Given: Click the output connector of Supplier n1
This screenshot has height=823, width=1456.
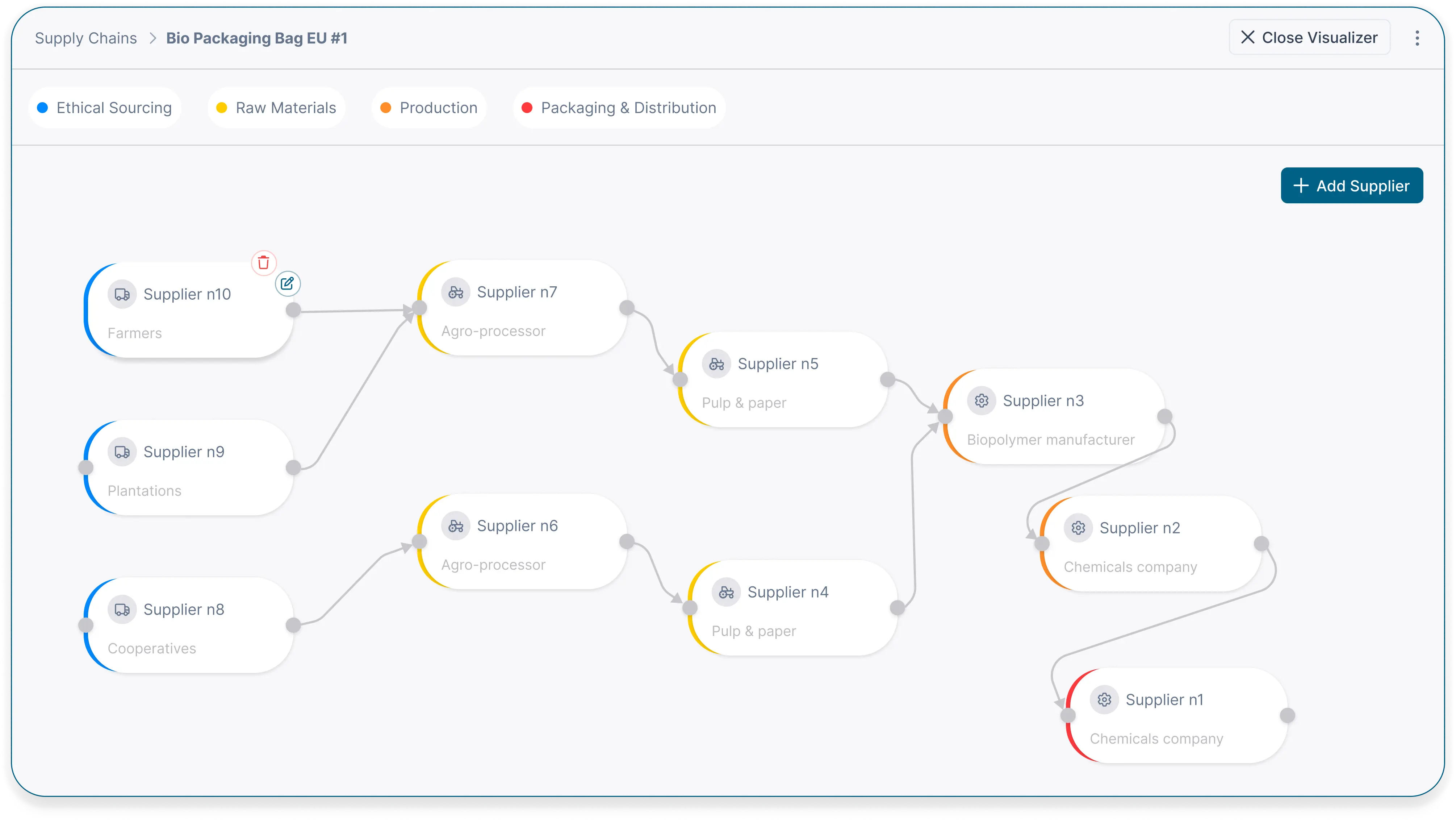Looking at the screenshot, I should 1287,715.
